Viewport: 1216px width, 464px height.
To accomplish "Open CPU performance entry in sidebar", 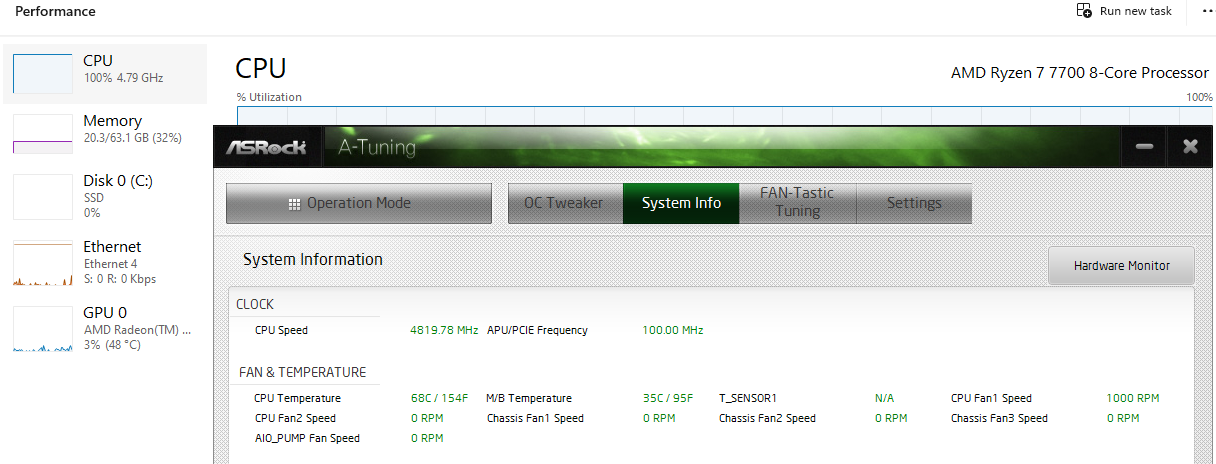I will coord(104,73).
